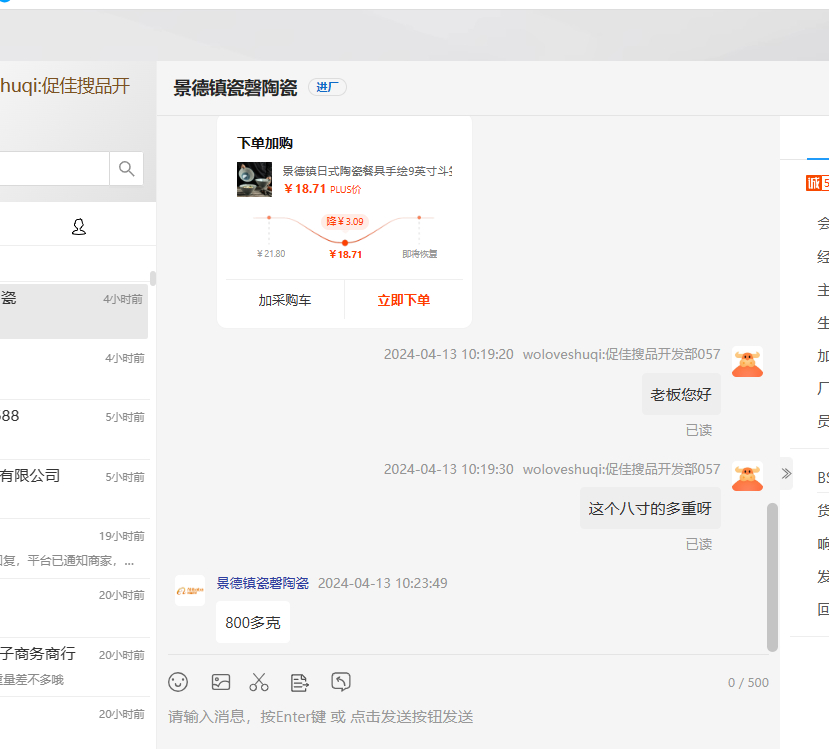Viewport: 829px width, 749px height.
Task: Click the 立即下单 button
Action: point(404,300)
